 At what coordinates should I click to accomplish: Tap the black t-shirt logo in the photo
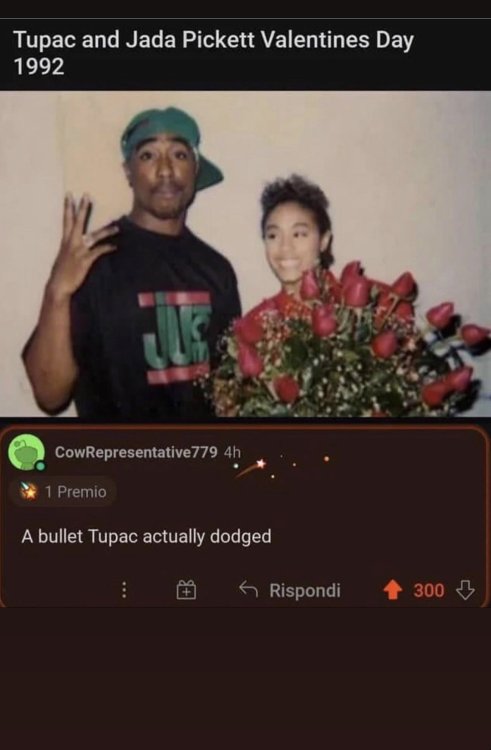point(175,338)
